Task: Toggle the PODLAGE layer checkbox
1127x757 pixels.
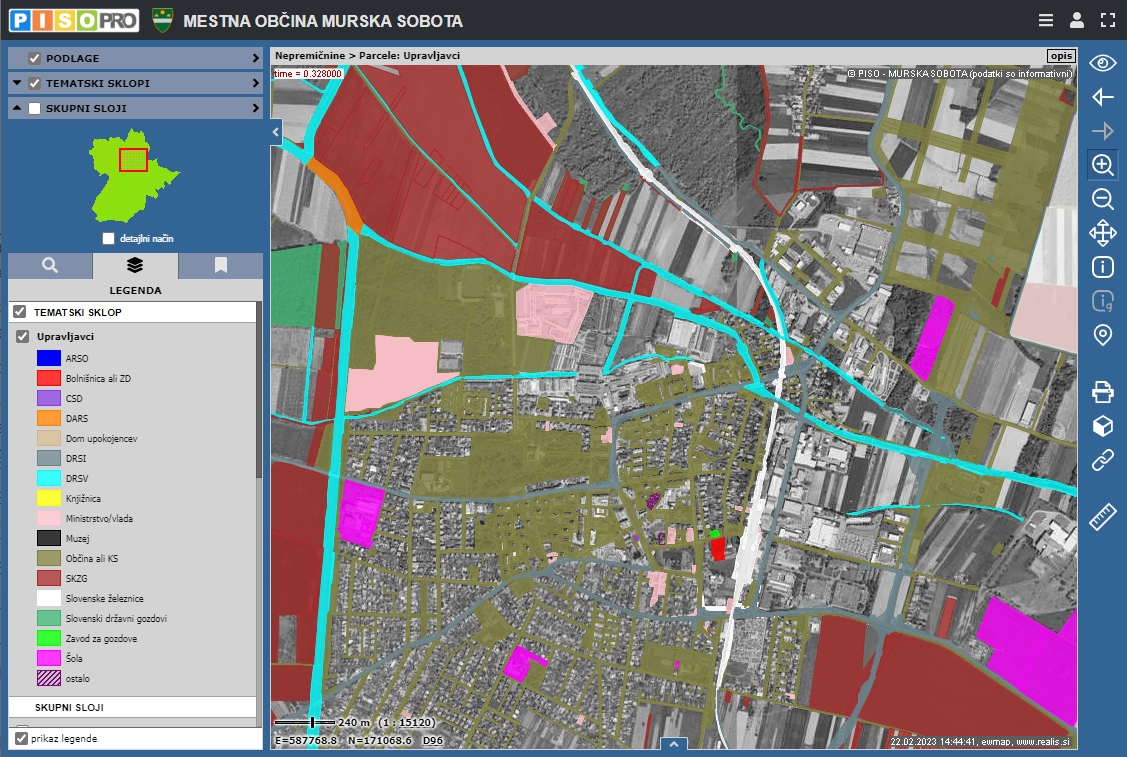Action: click(35, 59)
